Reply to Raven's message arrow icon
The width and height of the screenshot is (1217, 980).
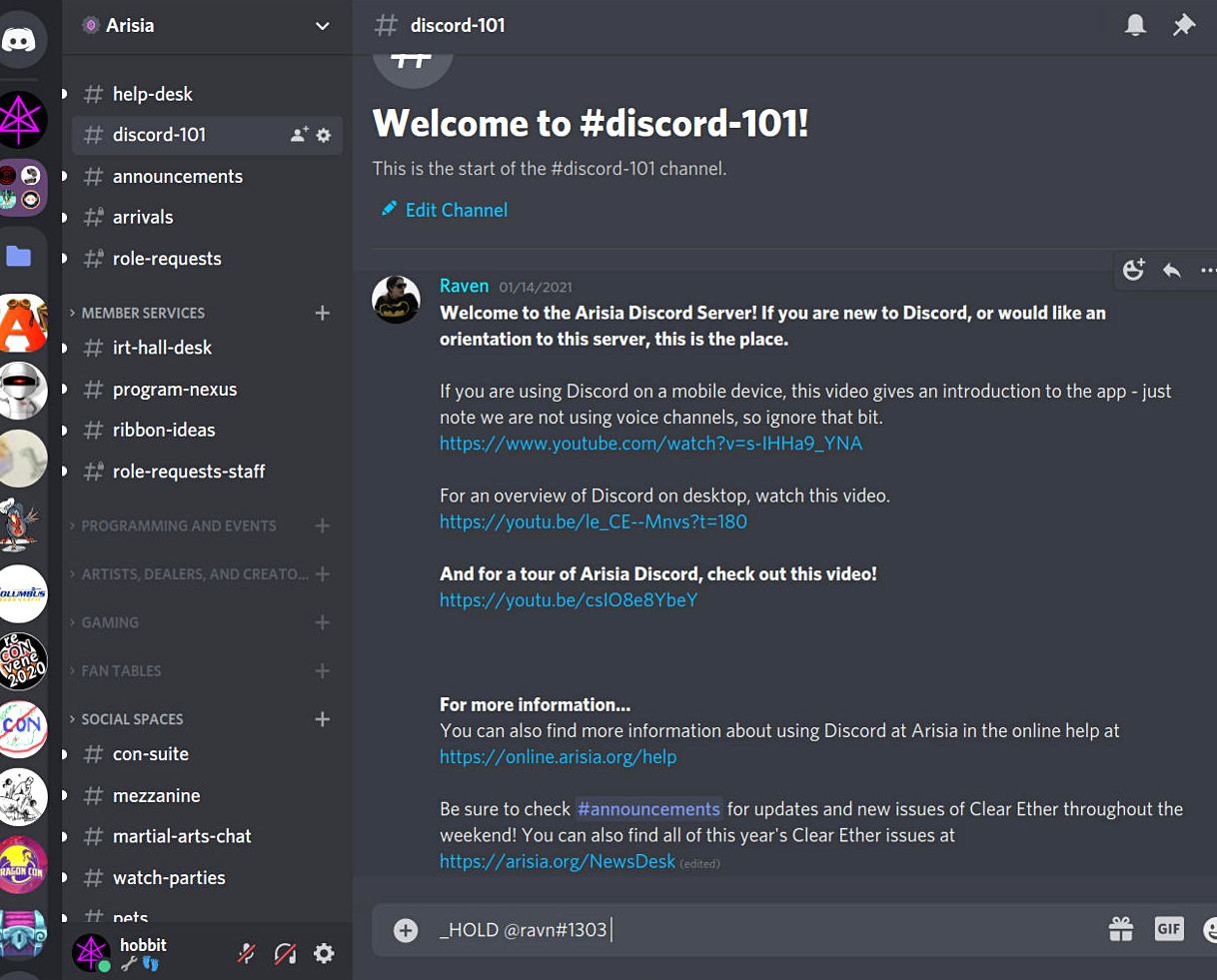pyautogui.click(x=1172, y=270)
